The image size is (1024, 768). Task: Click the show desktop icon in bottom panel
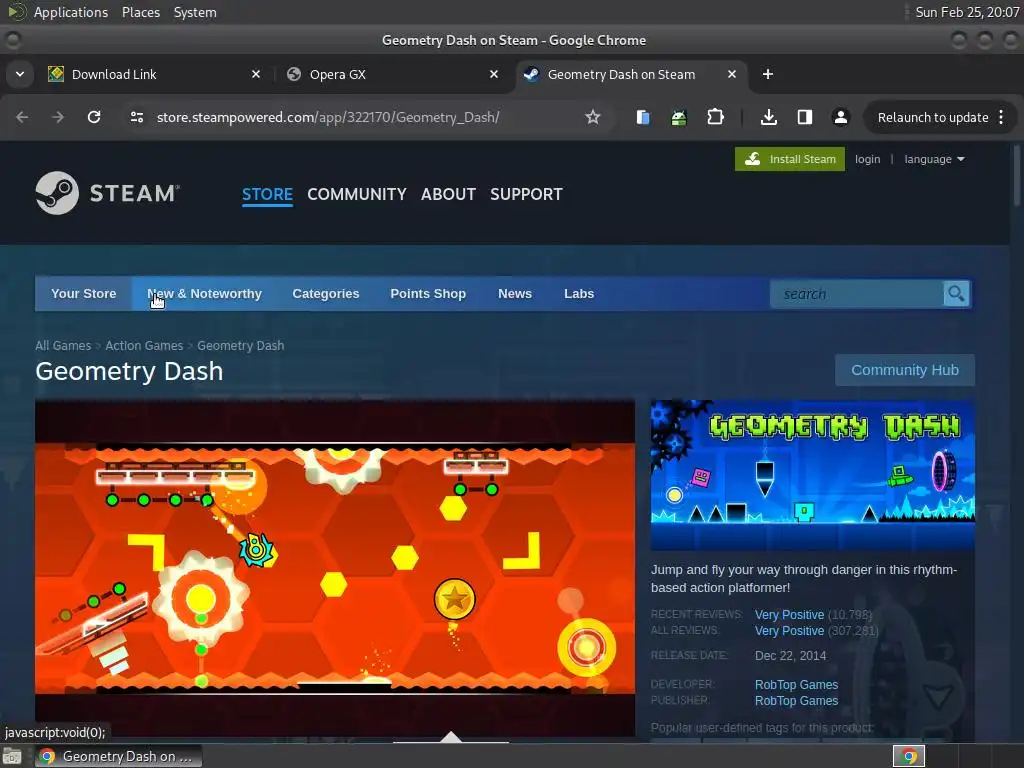12,756
